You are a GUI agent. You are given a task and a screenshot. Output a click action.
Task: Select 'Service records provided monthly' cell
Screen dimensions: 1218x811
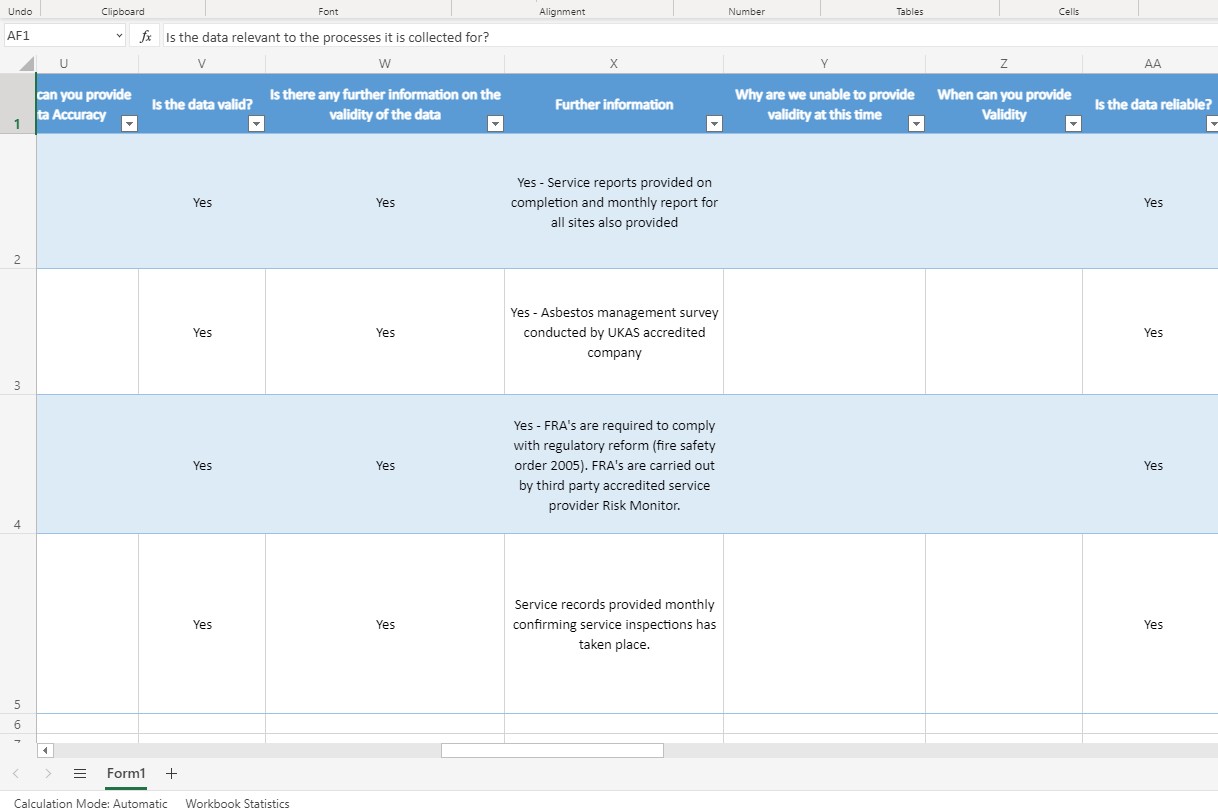click(614, 624)
